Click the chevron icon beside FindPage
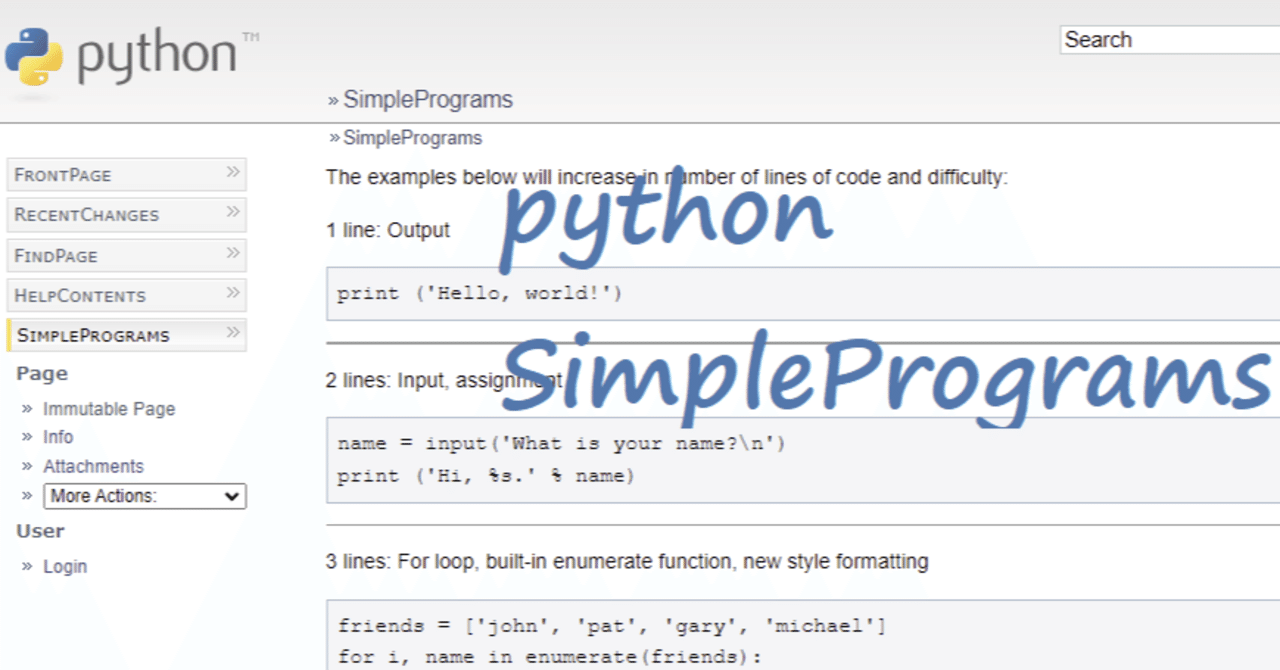The image size is (1280, 670). tap(234, 255)
